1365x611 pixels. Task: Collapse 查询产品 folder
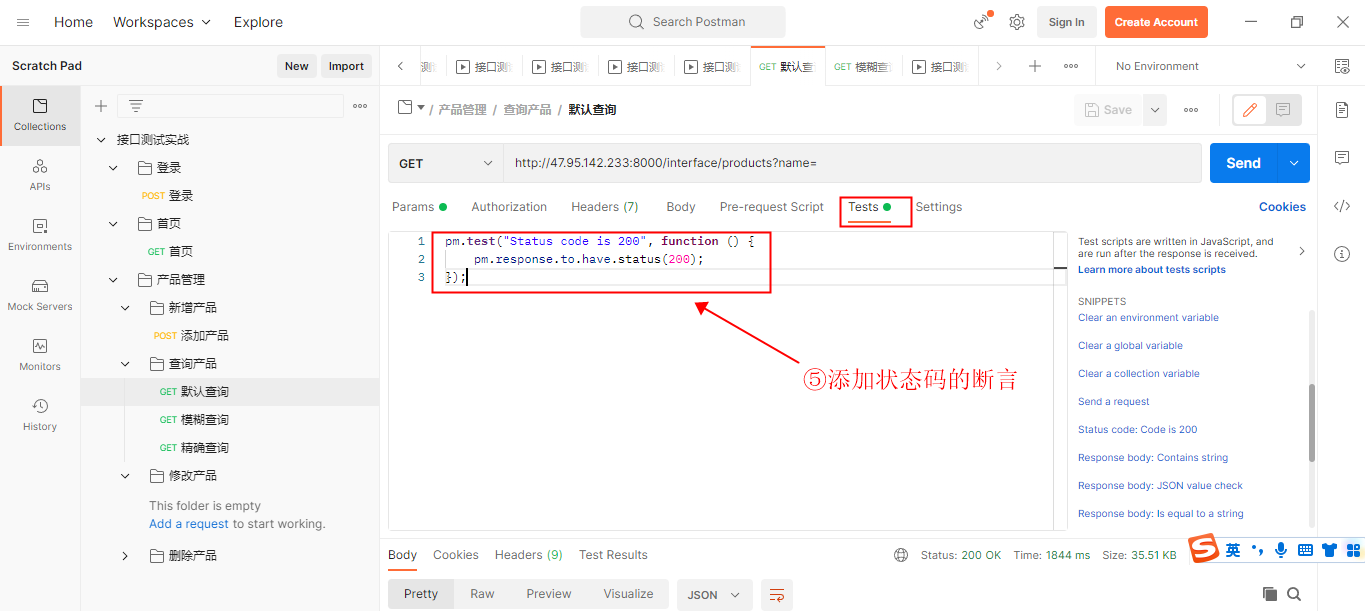[125, 364]
